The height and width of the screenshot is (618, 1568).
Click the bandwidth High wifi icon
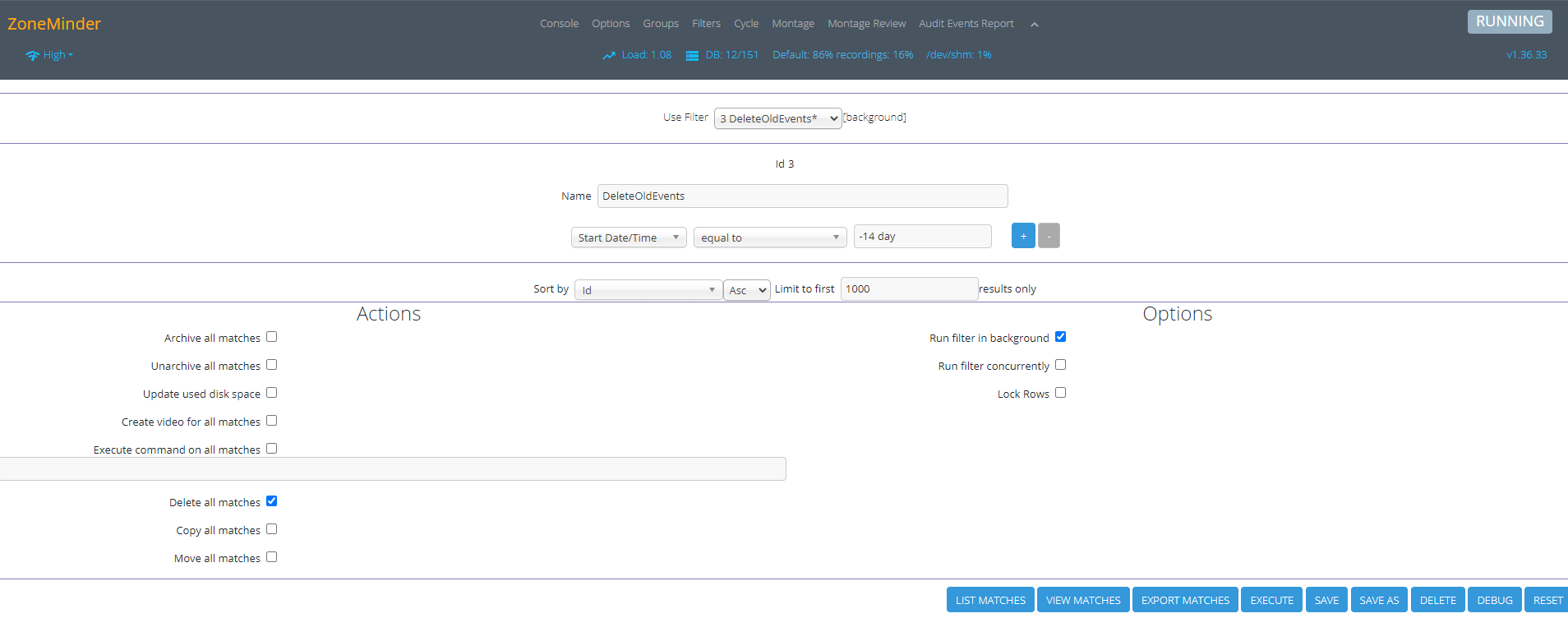(x=32, y=55)
